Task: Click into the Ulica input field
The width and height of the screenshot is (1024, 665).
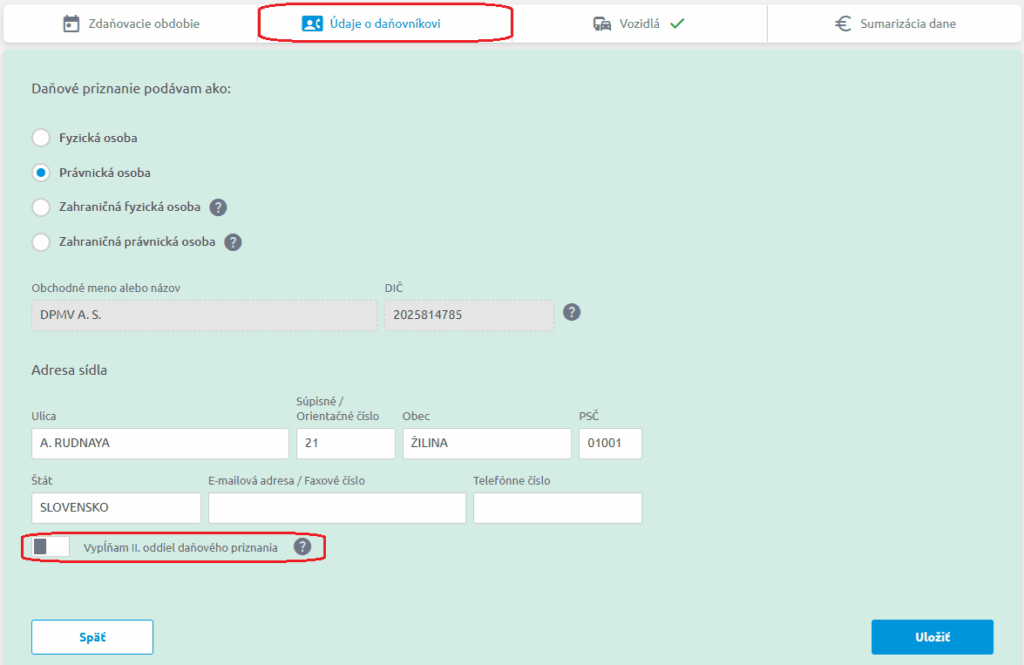Action: pos(160,444)
